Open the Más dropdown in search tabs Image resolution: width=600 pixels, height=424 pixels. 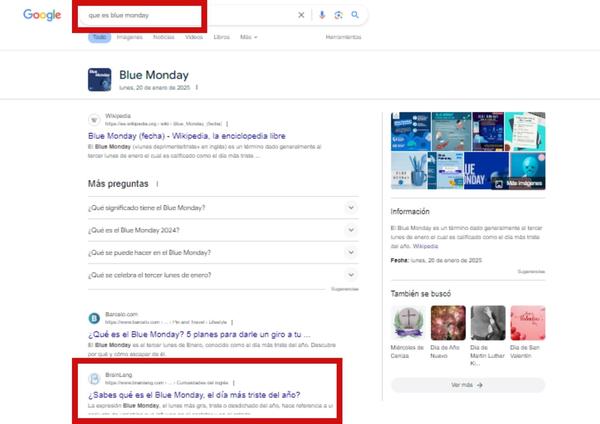[248, 37]
